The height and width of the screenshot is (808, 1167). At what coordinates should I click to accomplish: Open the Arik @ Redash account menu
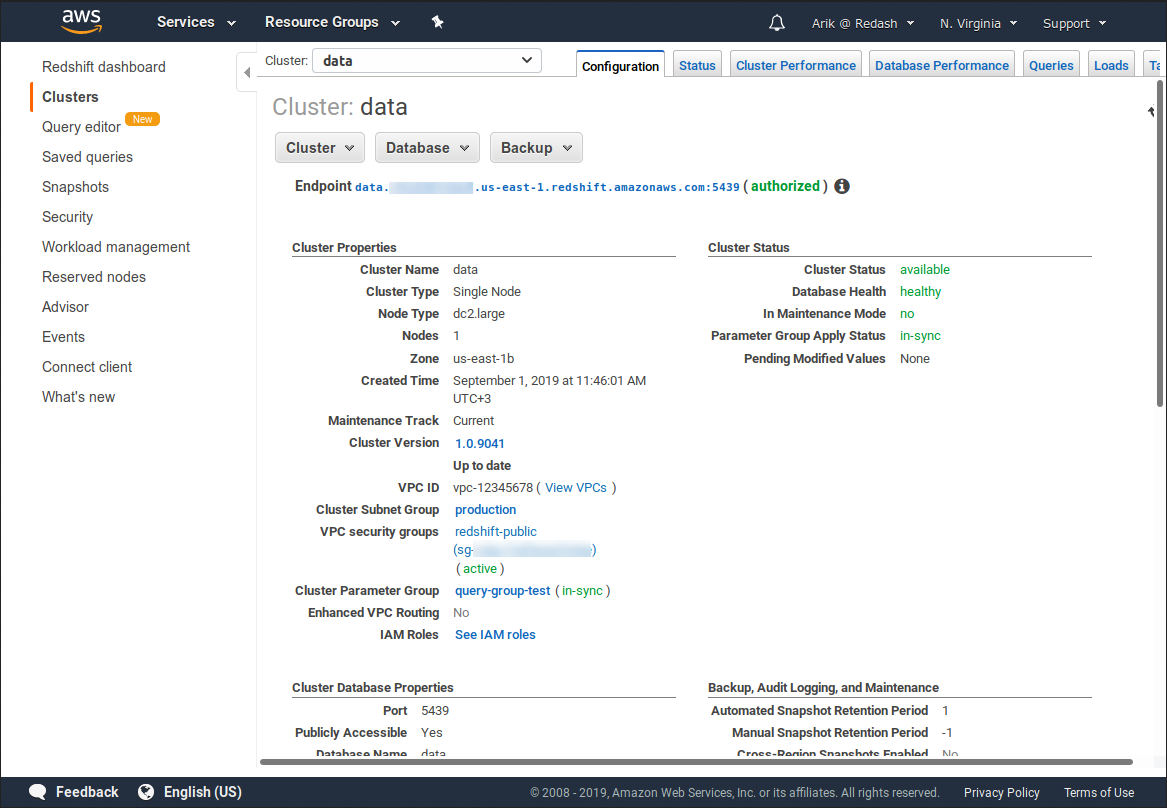(863, 23)
